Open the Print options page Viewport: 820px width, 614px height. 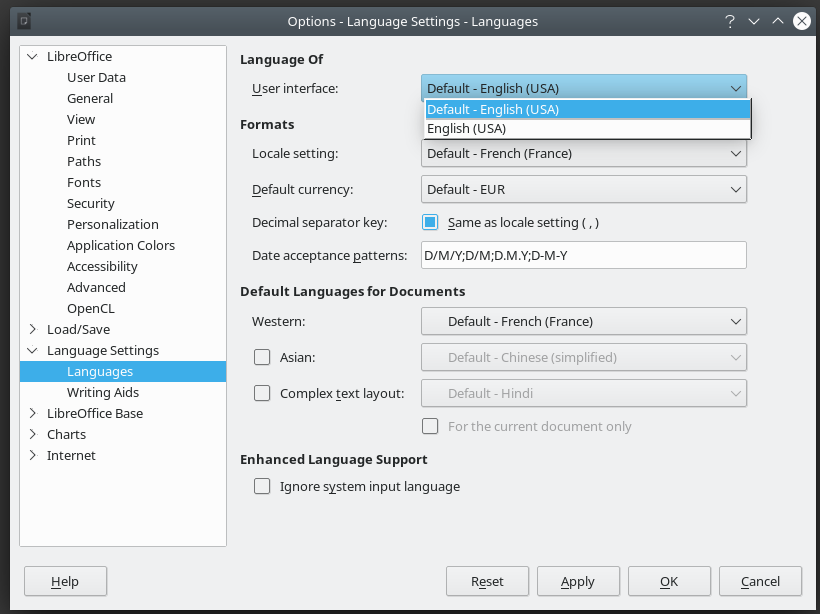click(x=81, y=140)
